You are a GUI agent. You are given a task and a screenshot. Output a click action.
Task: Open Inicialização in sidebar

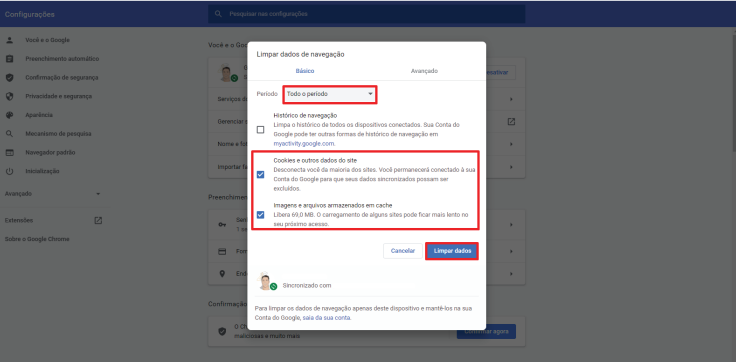pyautogui.click(x=42, y=171)
